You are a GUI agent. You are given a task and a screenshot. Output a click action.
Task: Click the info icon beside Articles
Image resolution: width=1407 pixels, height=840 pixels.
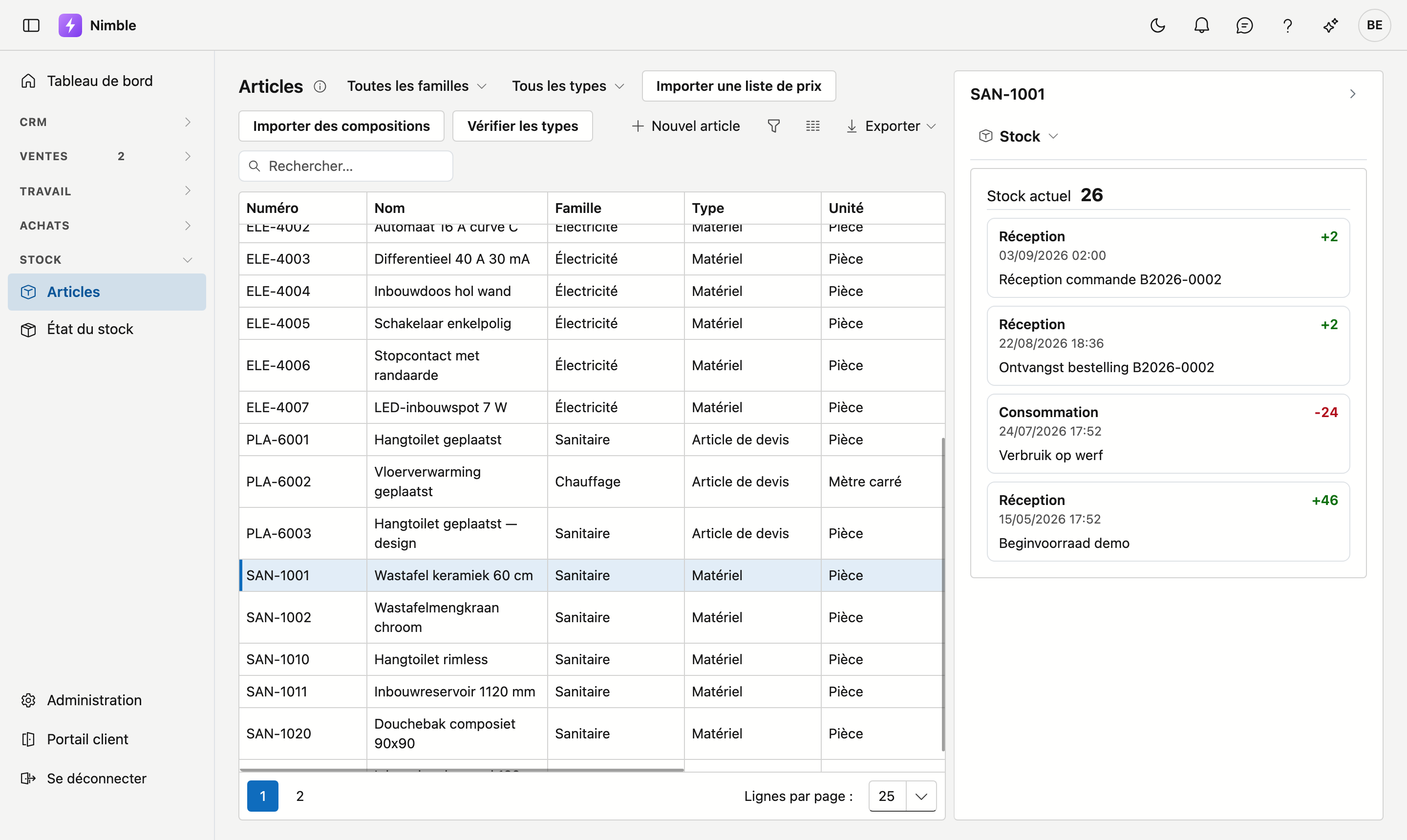tap(320, 86)
